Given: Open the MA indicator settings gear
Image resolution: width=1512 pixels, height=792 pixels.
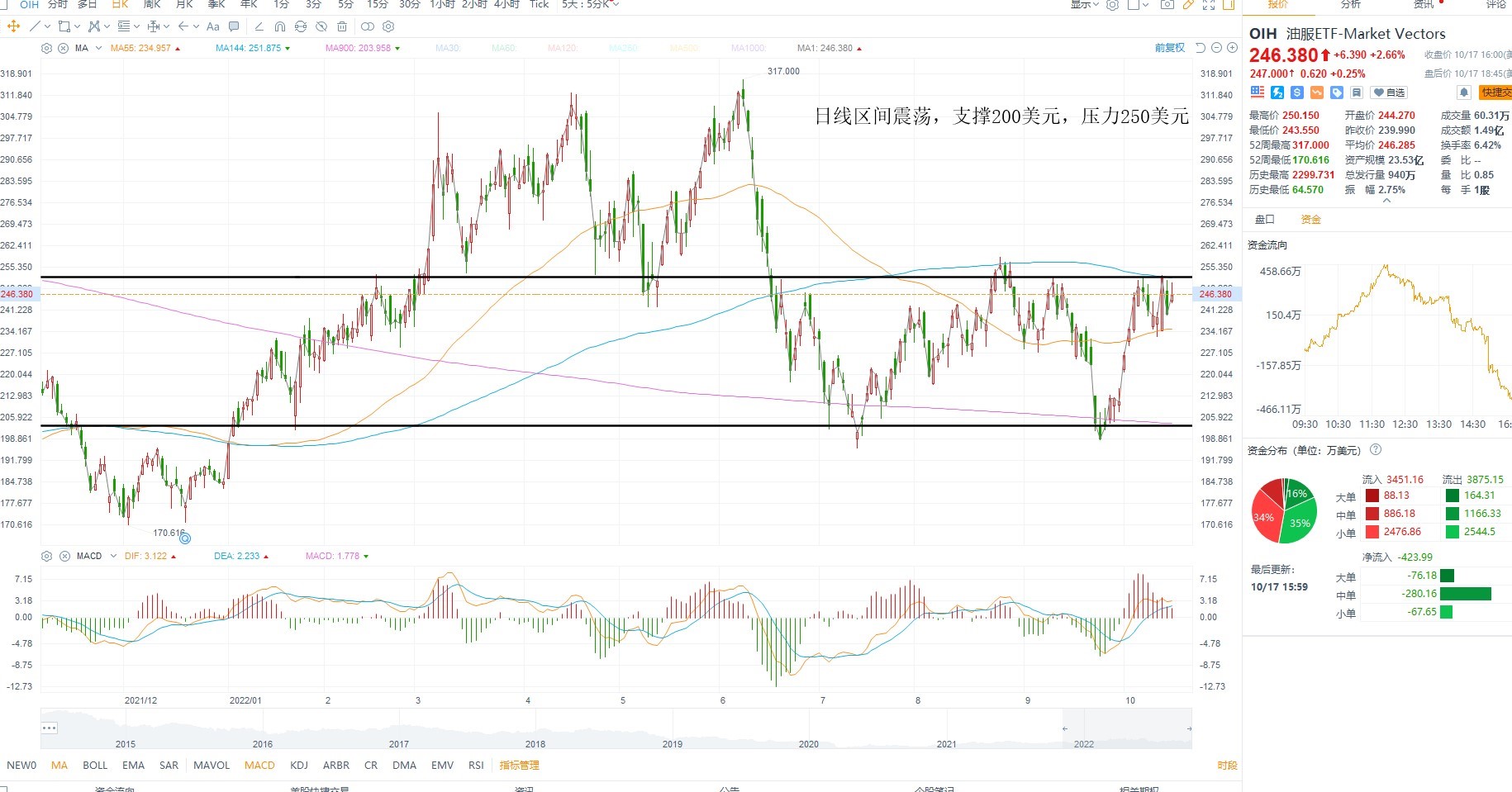Looking at the screenshot, I should tap(47, 48).
